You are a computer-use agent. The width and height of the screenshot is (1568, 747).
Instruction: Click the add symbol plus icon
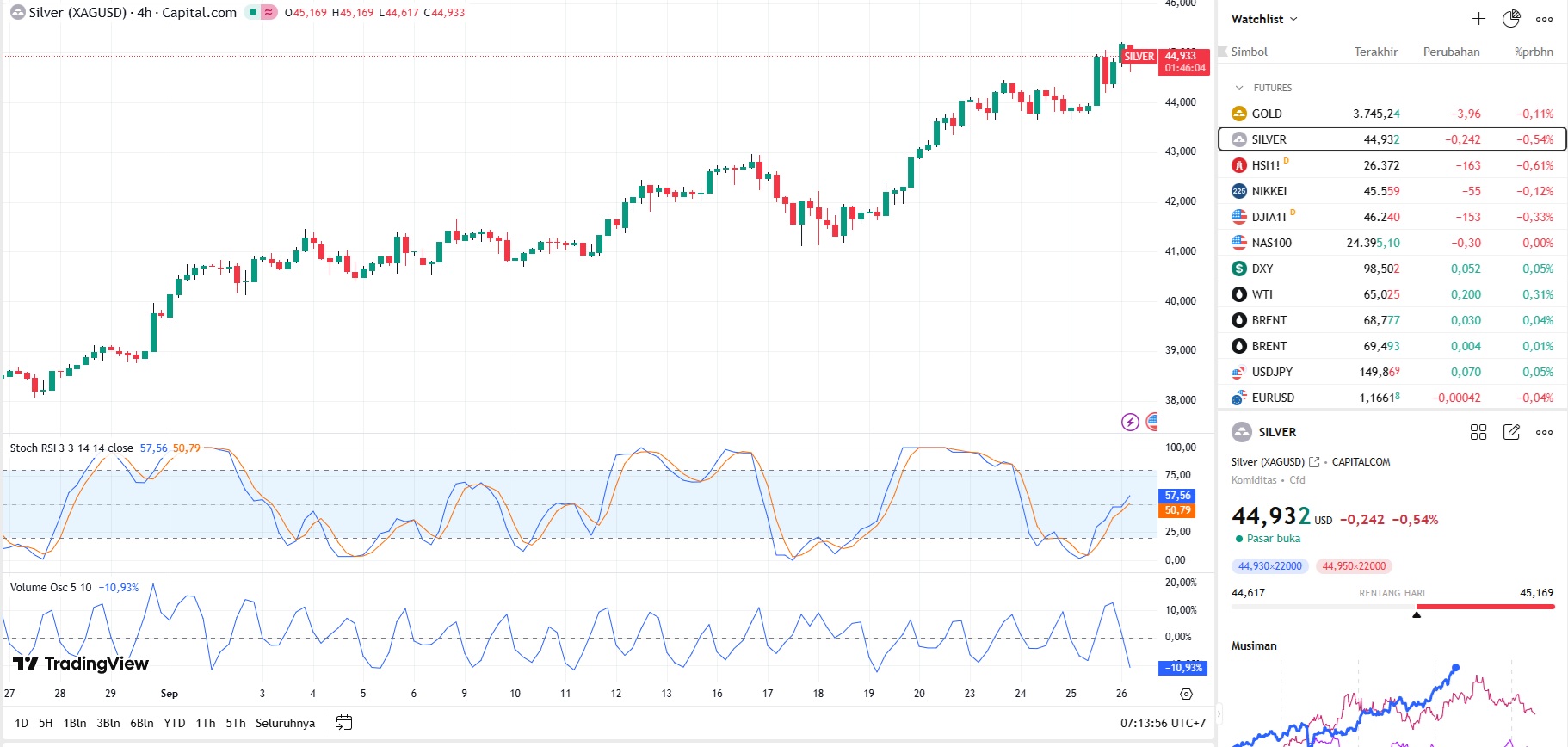[x=1478, y=19]
